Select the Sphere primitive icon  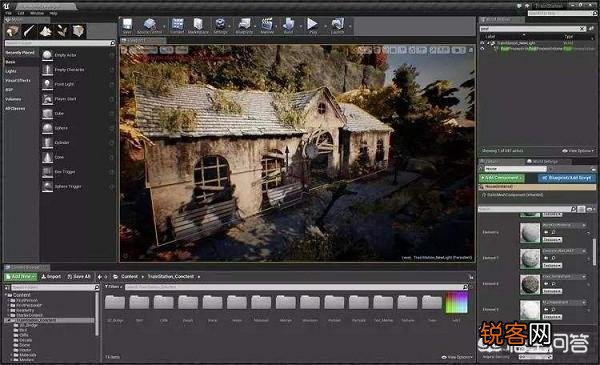point(47,128)
